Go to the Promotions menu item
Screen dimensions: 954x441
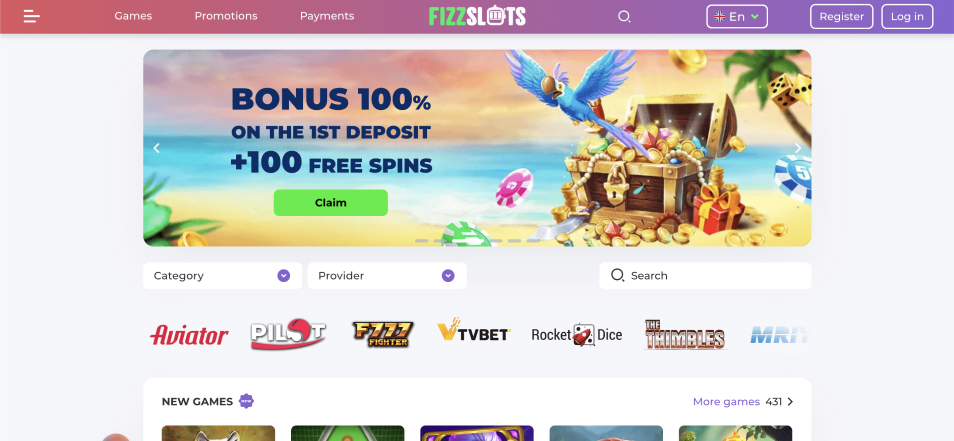click(x=226, y=16)
